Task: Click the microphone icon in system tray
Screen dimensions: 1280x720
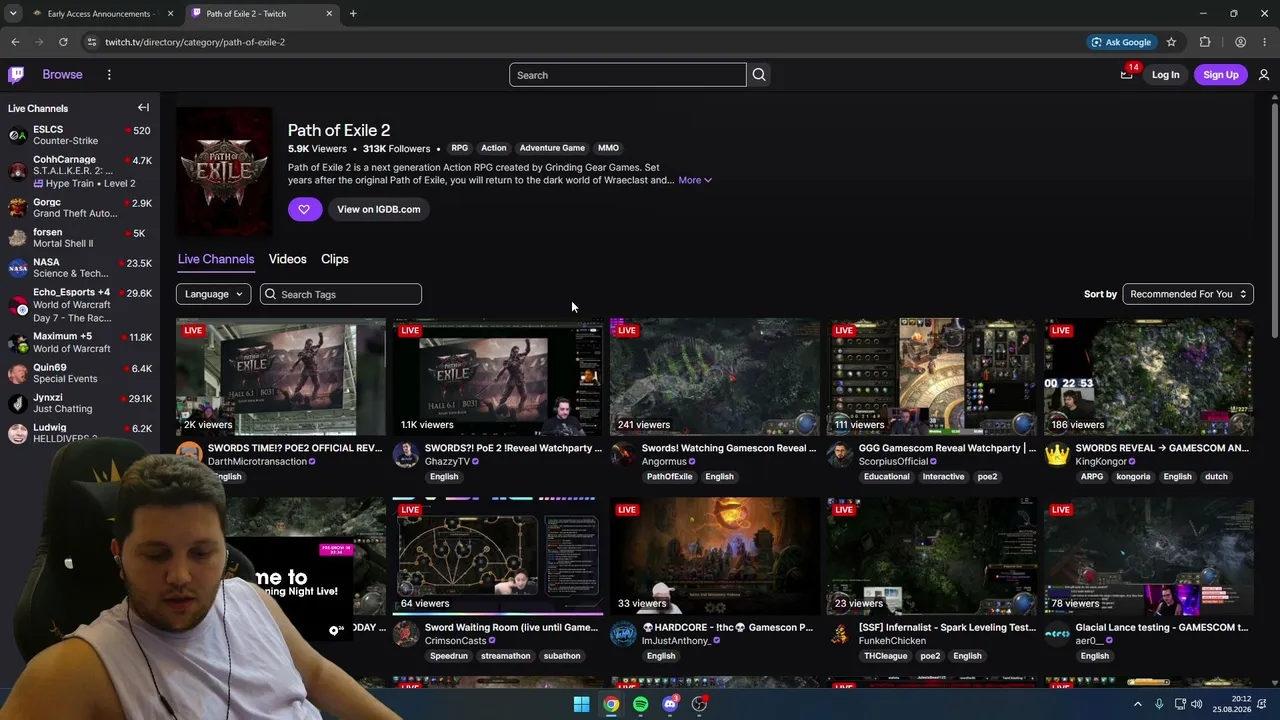Action: point(1159,704)
